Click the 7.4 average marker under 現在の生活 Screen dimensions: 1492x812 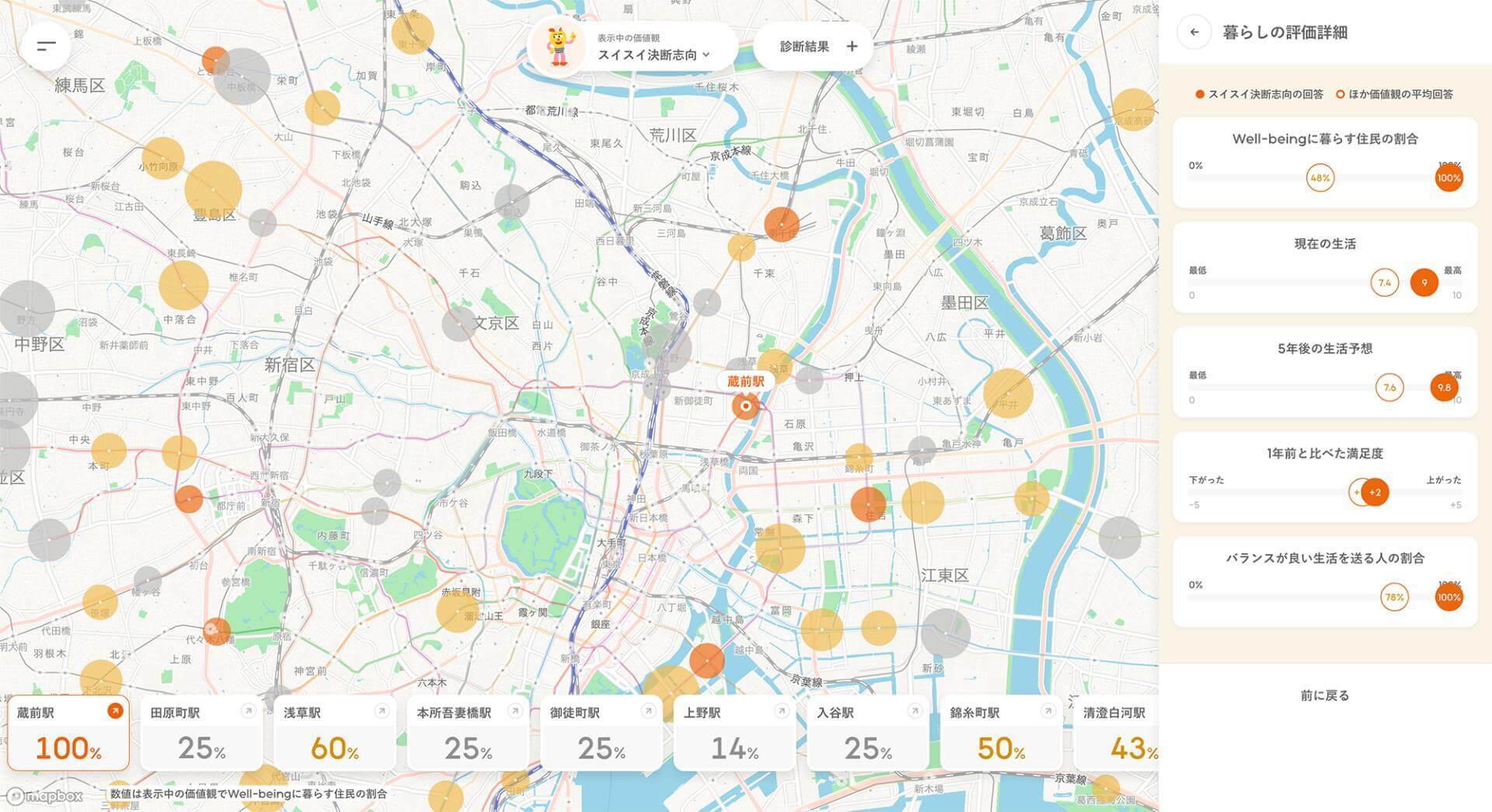point(1384,283)
